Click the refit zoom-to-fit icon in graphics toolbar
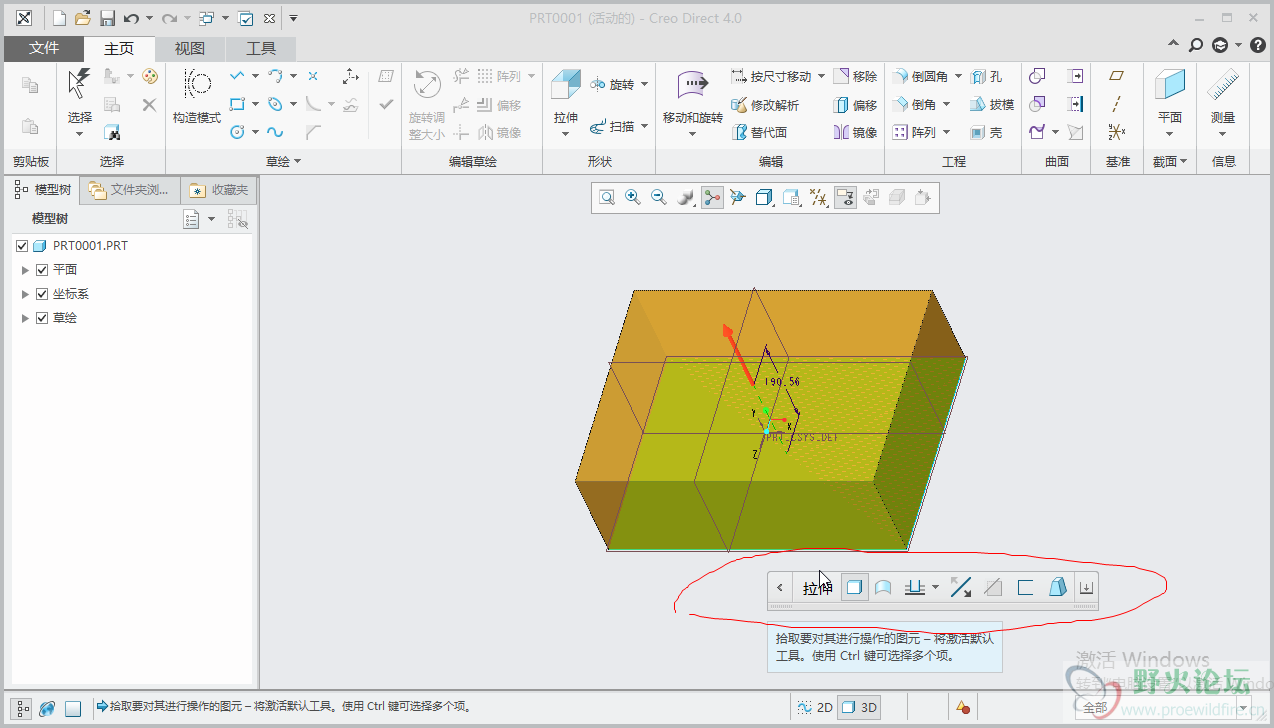1274x728 pixels. click(x=607, y=198)
